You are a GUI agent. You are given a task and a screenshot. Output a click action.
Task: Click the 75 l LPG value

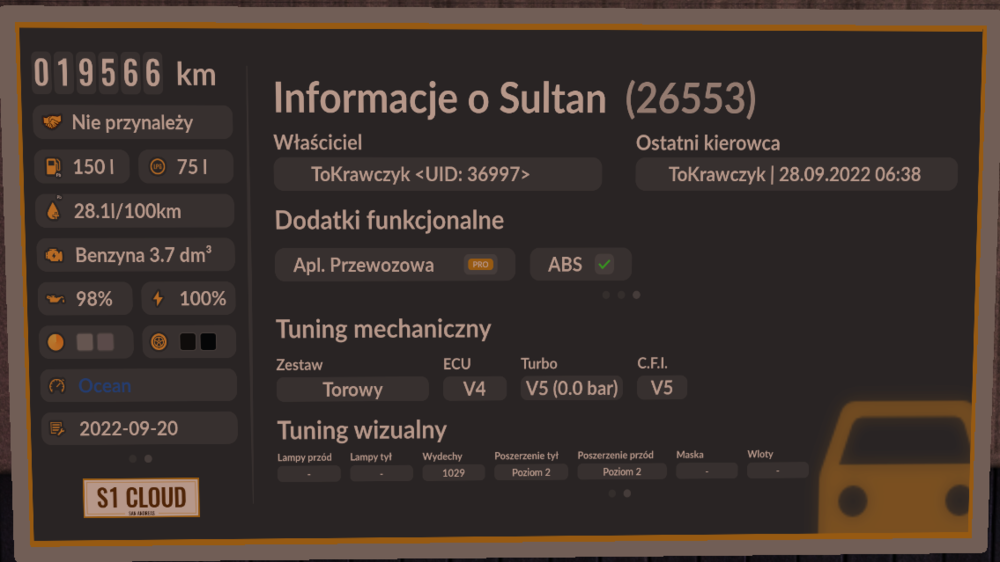pos(192,167)
